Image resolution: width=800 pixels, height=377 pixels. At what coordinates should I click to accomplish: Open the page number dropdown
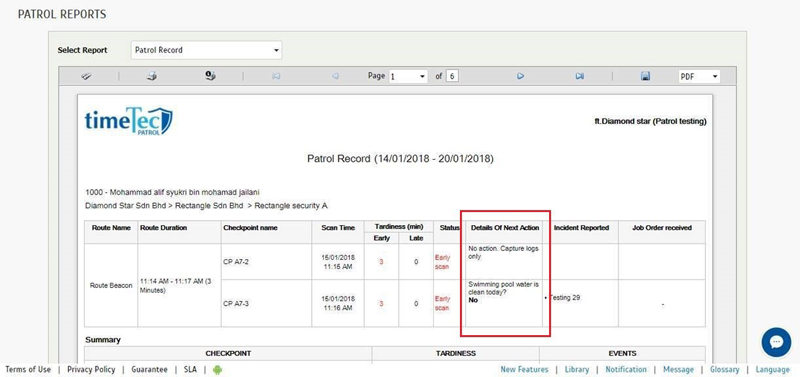coord(408,76)
